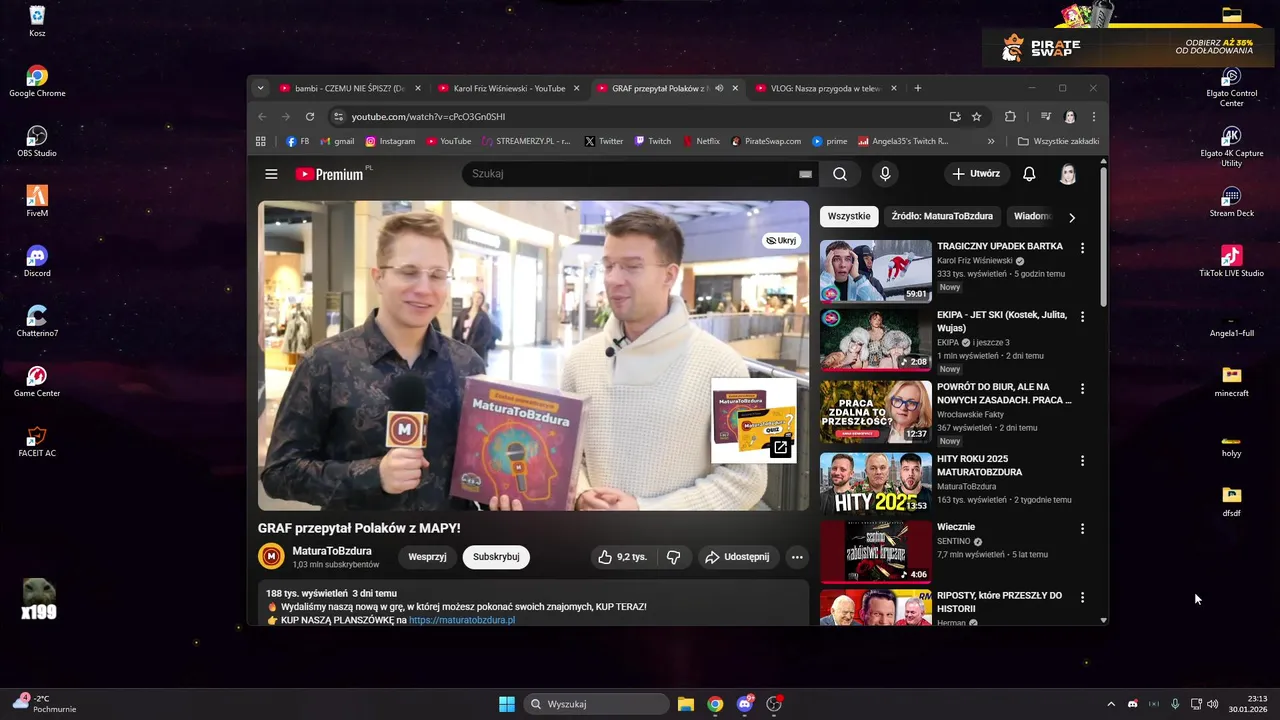
Task: Open the Stream Deck desktop icon
Action: (x=1232, y=202)
